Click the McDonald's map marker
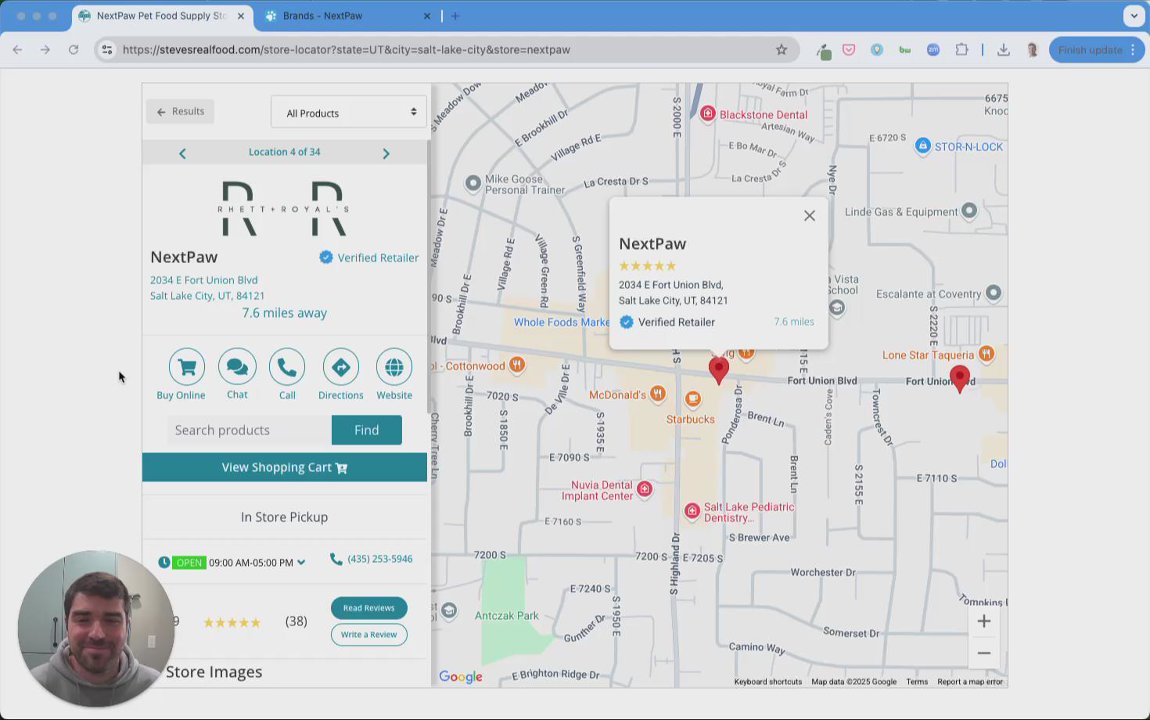This screenshot has height=720, width=1150. tap(658, 394)
